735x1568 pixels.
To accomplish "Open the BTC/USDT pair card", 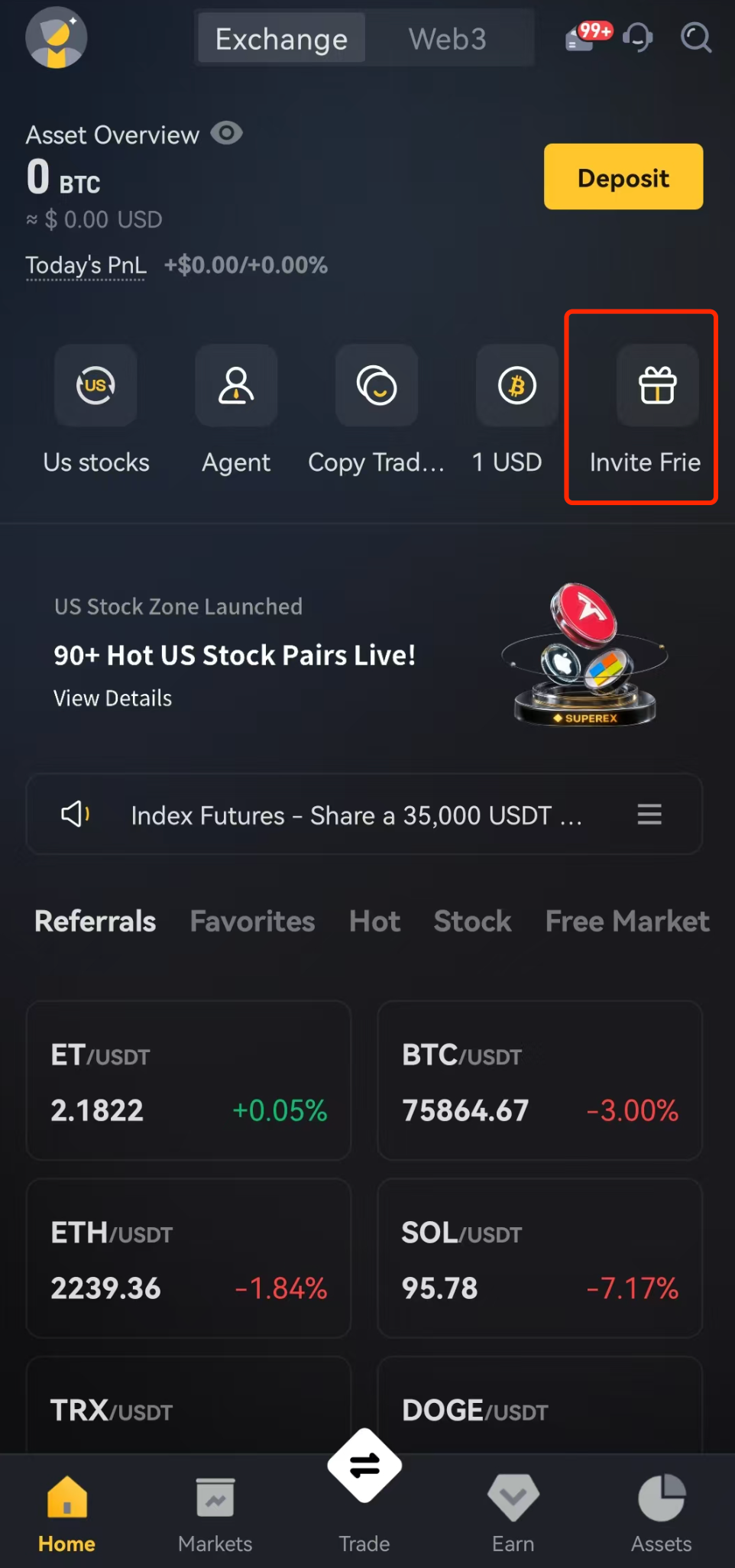I will click(539, 1080).
